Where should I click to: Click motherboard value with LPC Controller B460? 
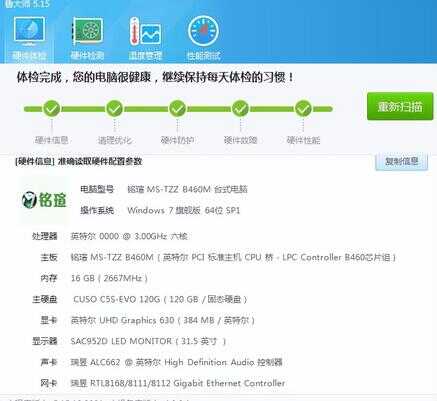click(233, 257)
